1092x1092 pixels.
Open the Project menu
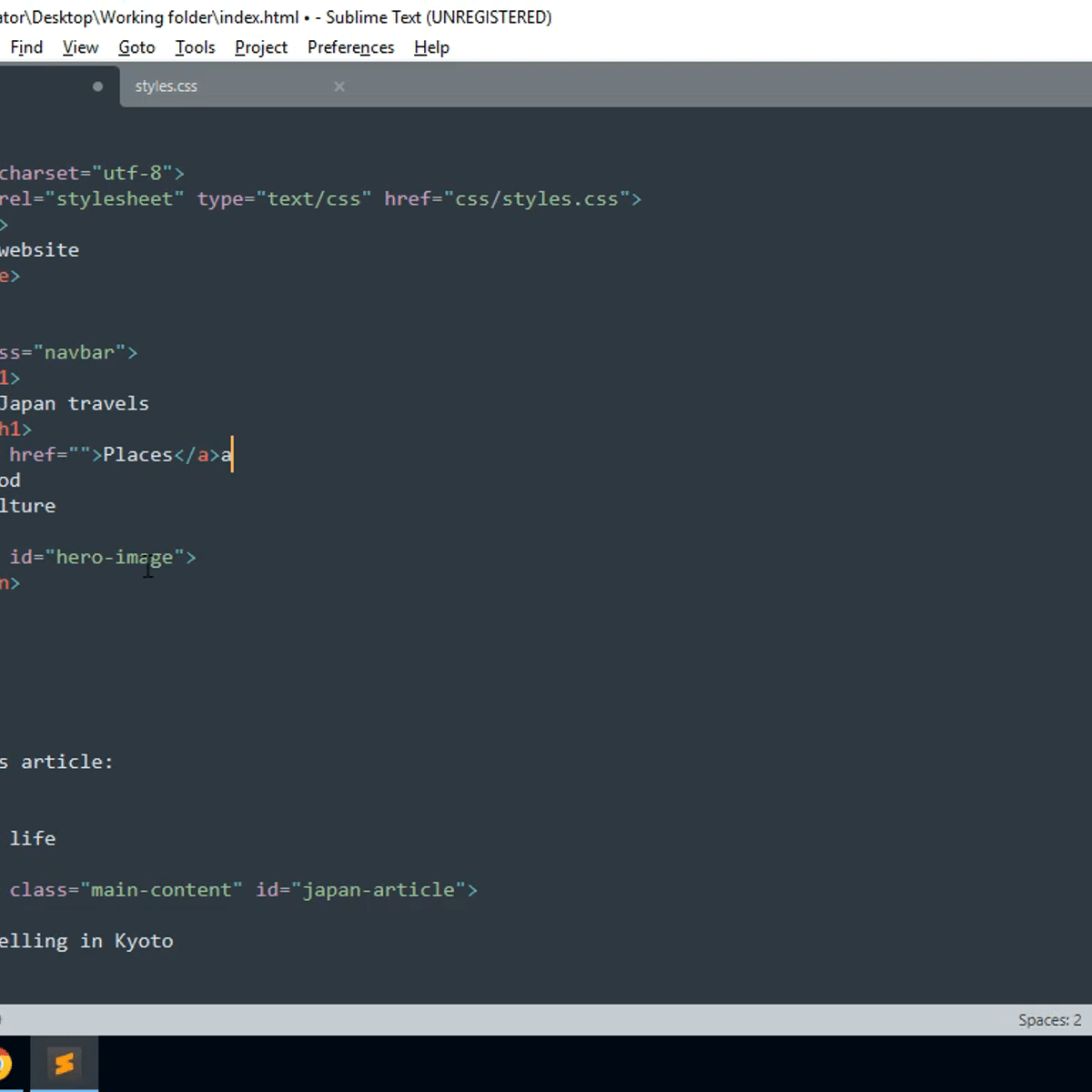pyautogui.click(x=261, y=47)
